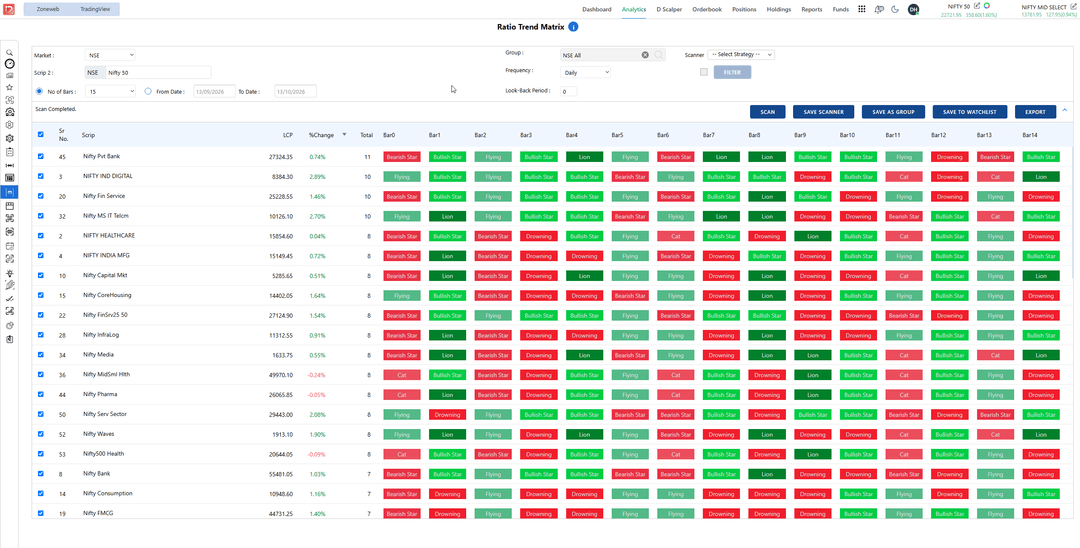
Task: Click the SCAN button
Action: pyautogui.click(x=767, y=112)
